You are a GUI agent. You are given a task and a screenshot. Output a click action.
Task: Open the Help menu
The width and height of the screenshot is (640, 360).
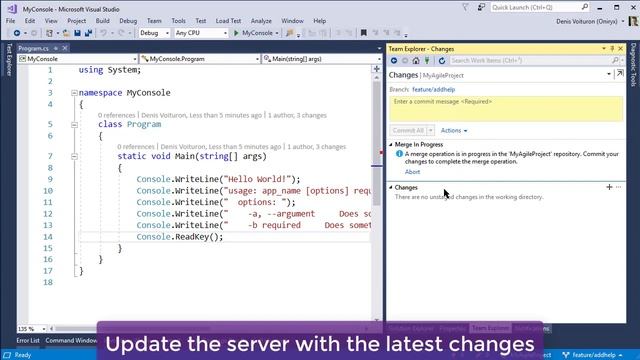320,21
